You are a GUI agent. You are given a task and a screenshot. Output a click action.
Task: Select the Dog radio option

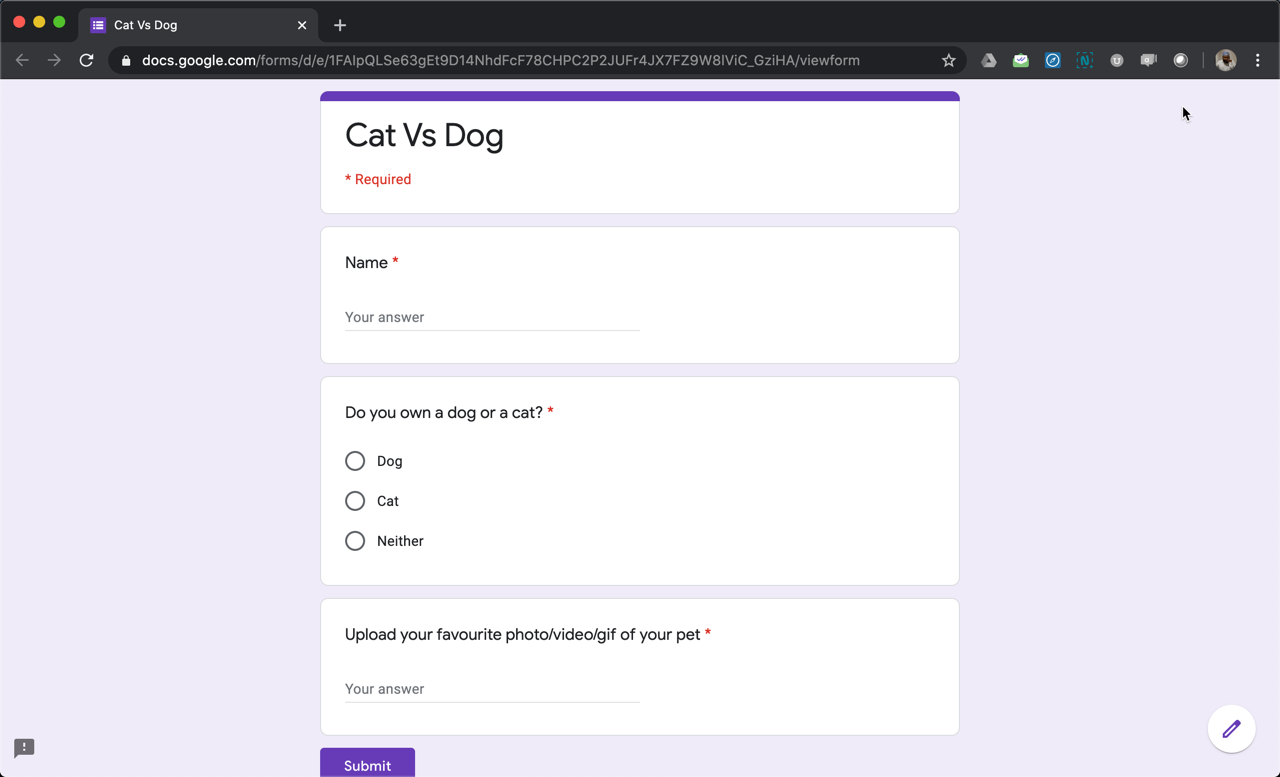(355, 461)
